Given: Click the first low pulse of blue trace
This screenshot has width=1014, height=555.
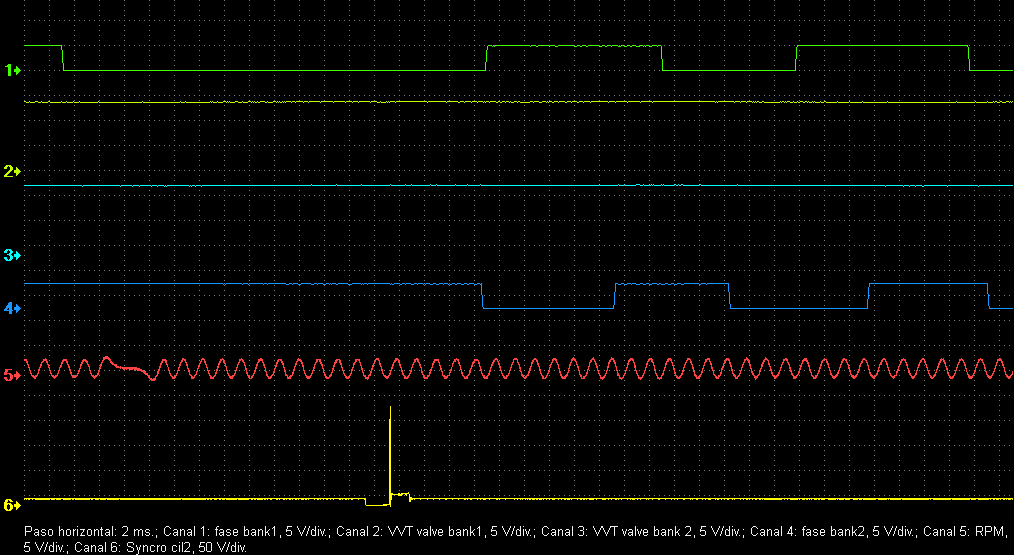Looking at the screenshot, I should (548, 308).
